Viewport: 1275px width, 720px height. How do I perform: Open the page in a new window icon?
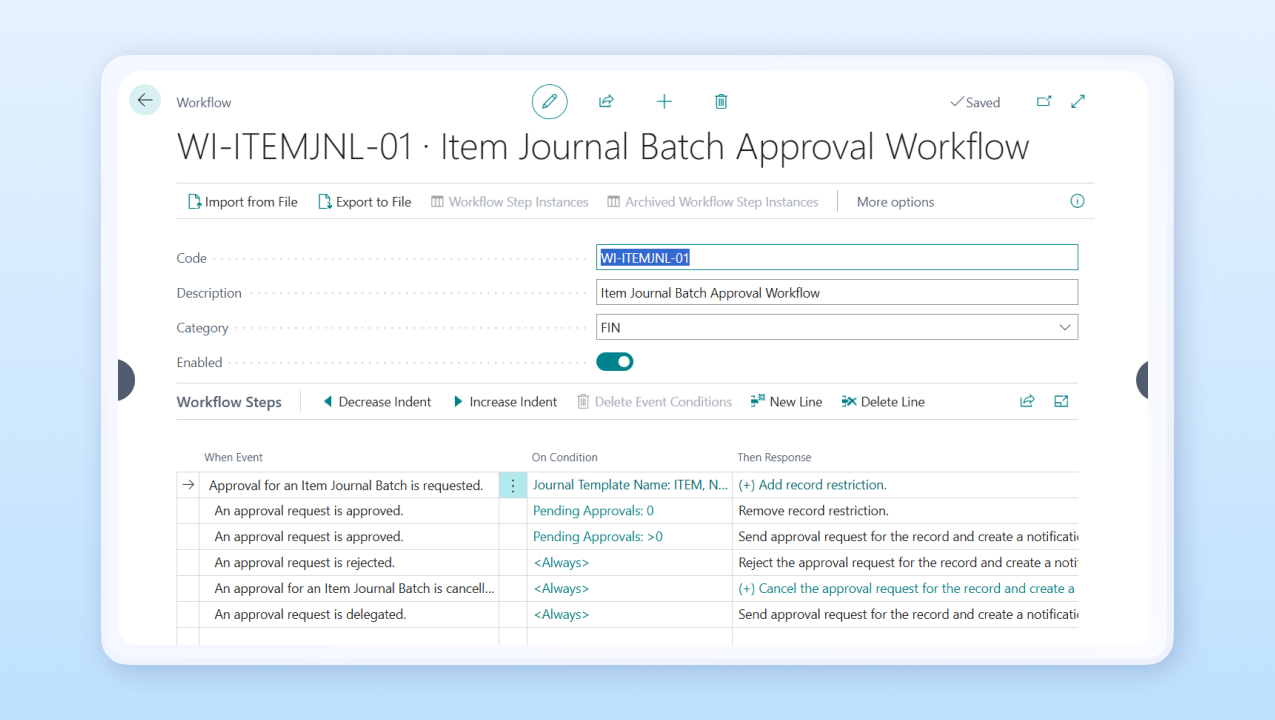click(1043, 101)
